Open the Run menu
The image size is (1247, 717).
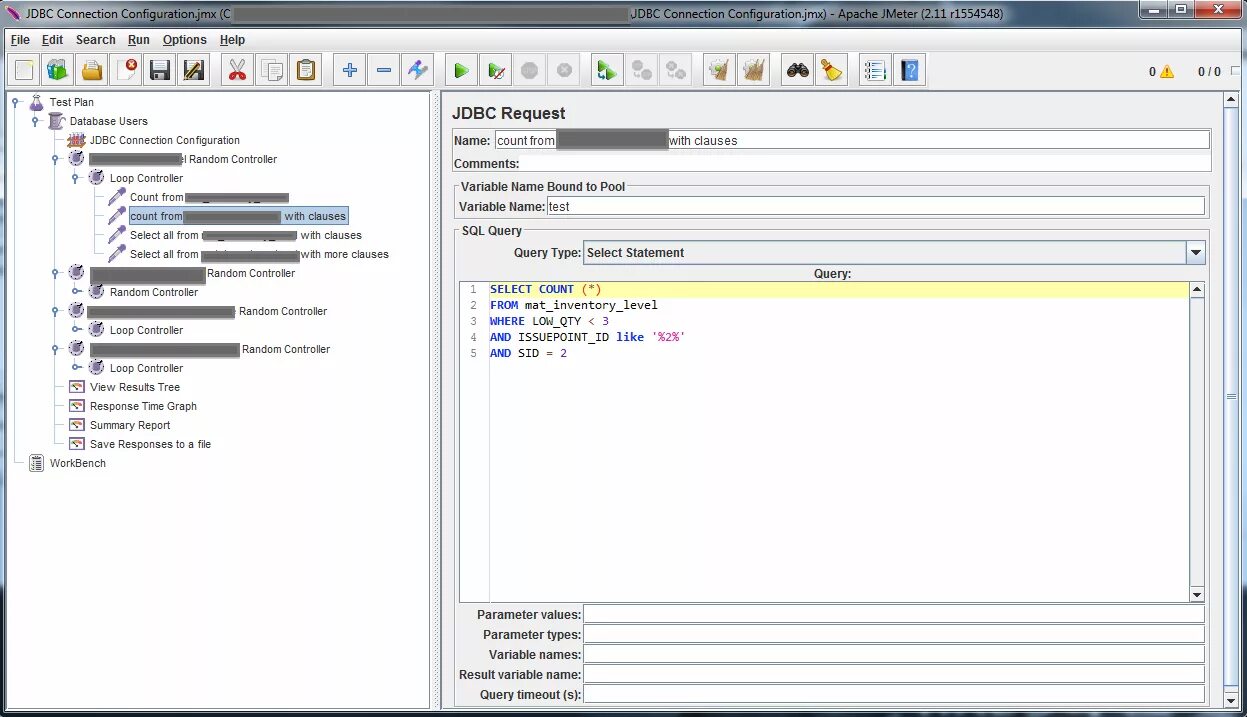[138, 40]
